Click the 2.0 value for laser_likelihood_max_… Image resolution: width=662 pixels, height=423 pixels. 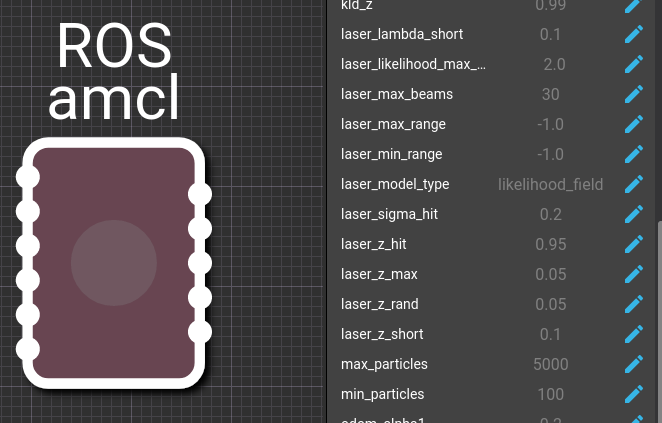[554, 64]
